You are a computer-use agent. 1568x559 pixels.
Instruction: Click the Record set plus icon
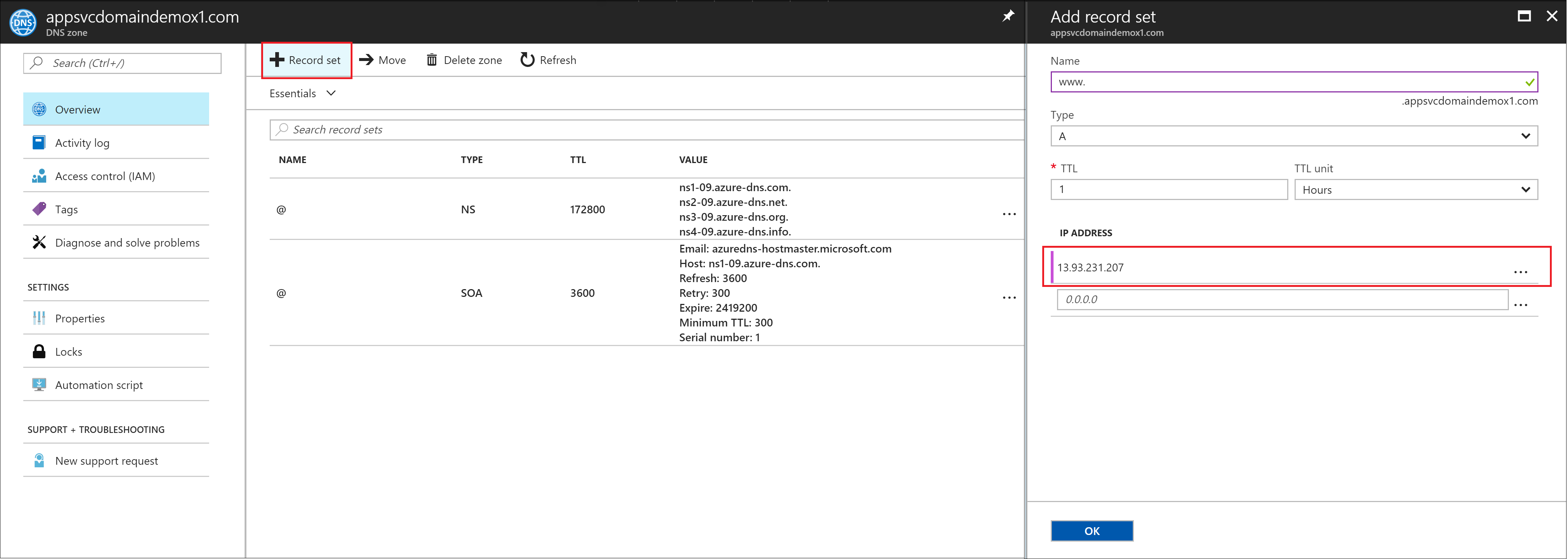pyautogui.click(x=277, y=60)
